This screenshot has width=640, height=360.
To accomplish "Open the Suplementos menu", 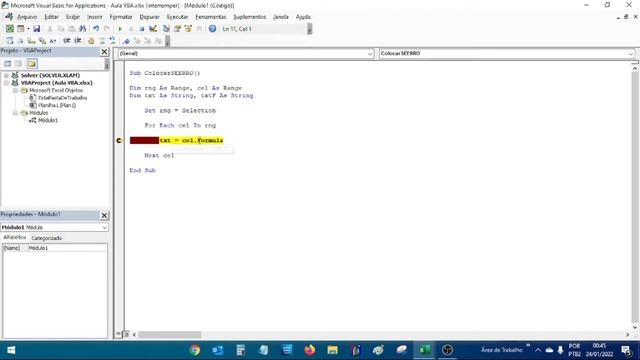I will click(x=249, y=17).
